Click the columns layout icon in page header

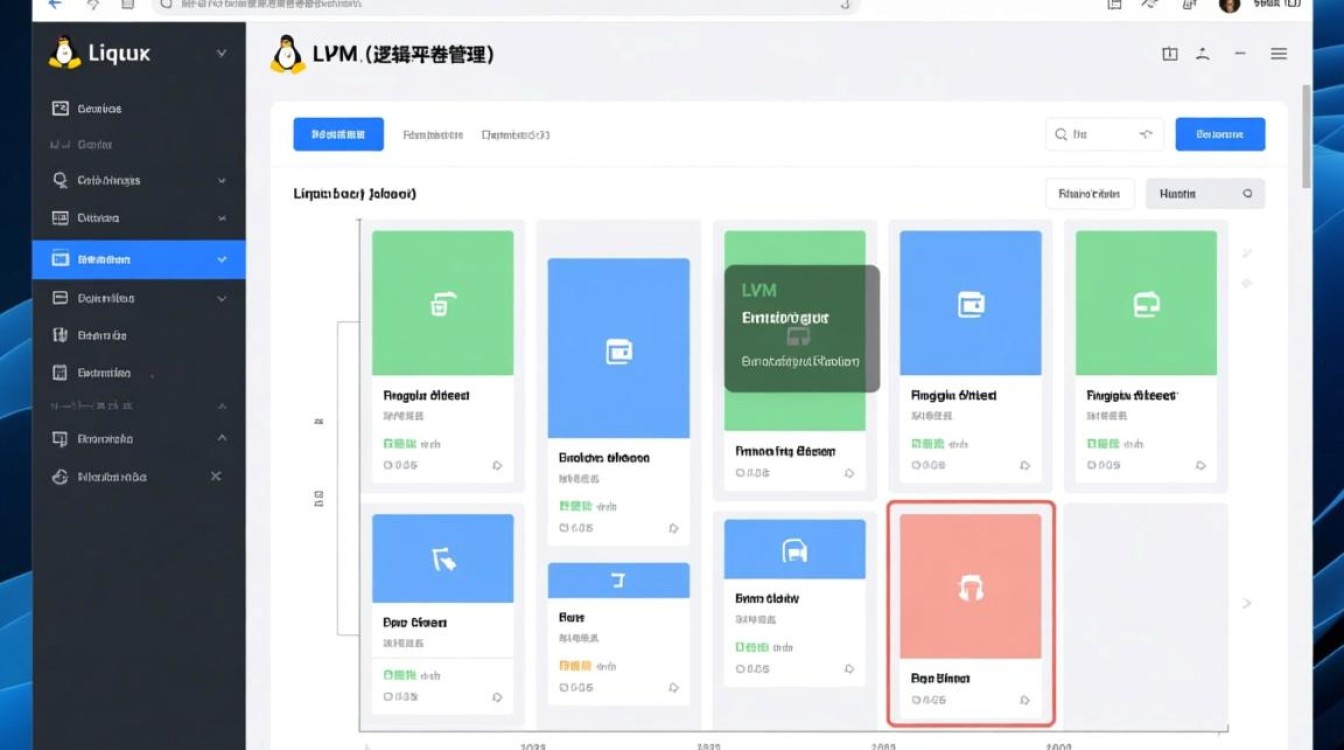point(1169,54)
